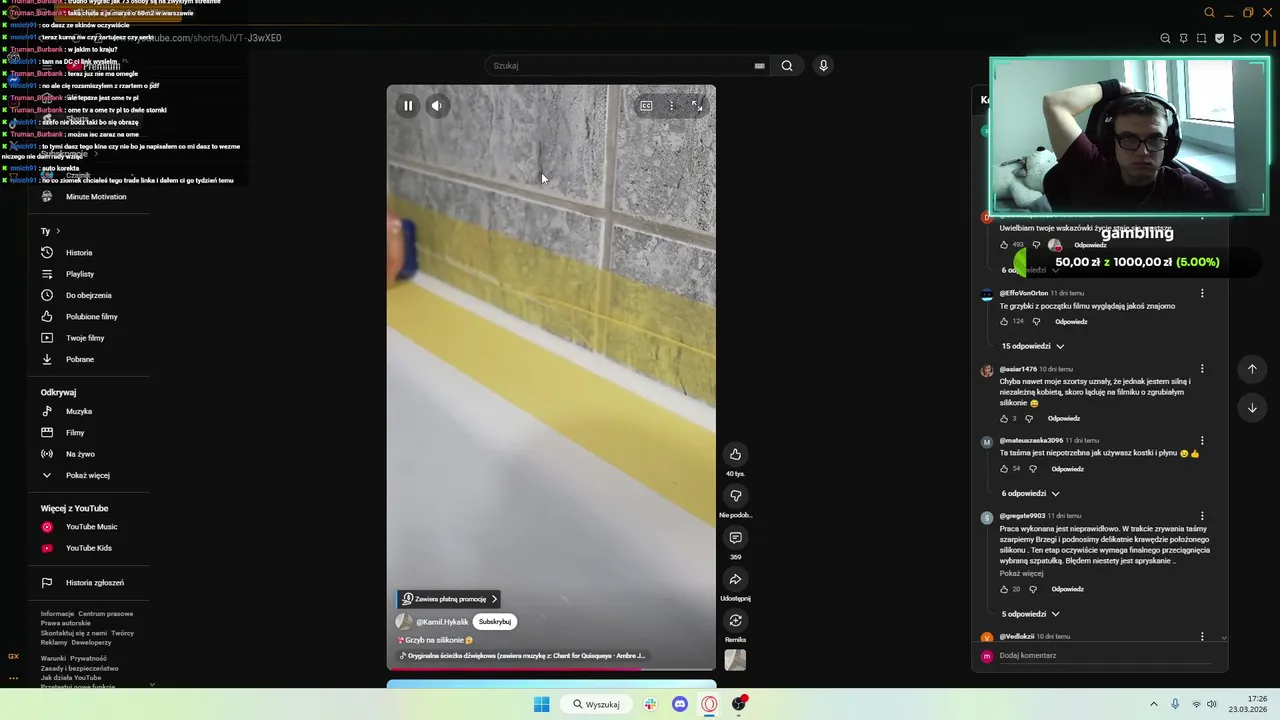Viewport: 1280px width, 720px height.
Task: Expand 15 odpowiedzi under @EffoVonOrton comment
Action: pyautogui.click(x=1033, y=346)
